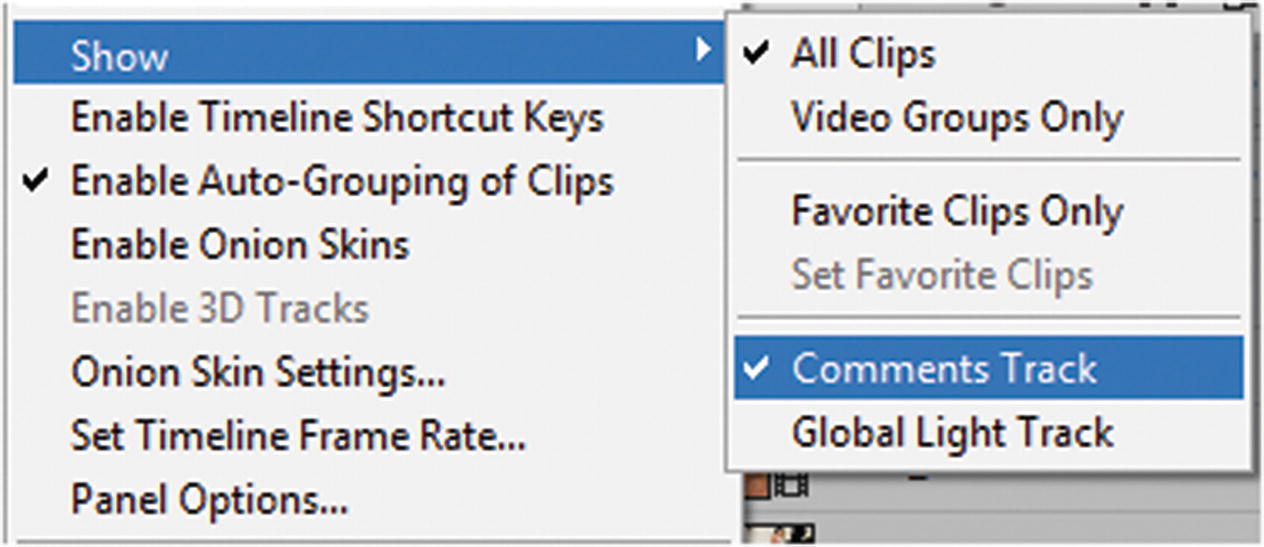1264x547 pixels.
Task: Click the filmstrip icon on the video track
Action: 790,487
